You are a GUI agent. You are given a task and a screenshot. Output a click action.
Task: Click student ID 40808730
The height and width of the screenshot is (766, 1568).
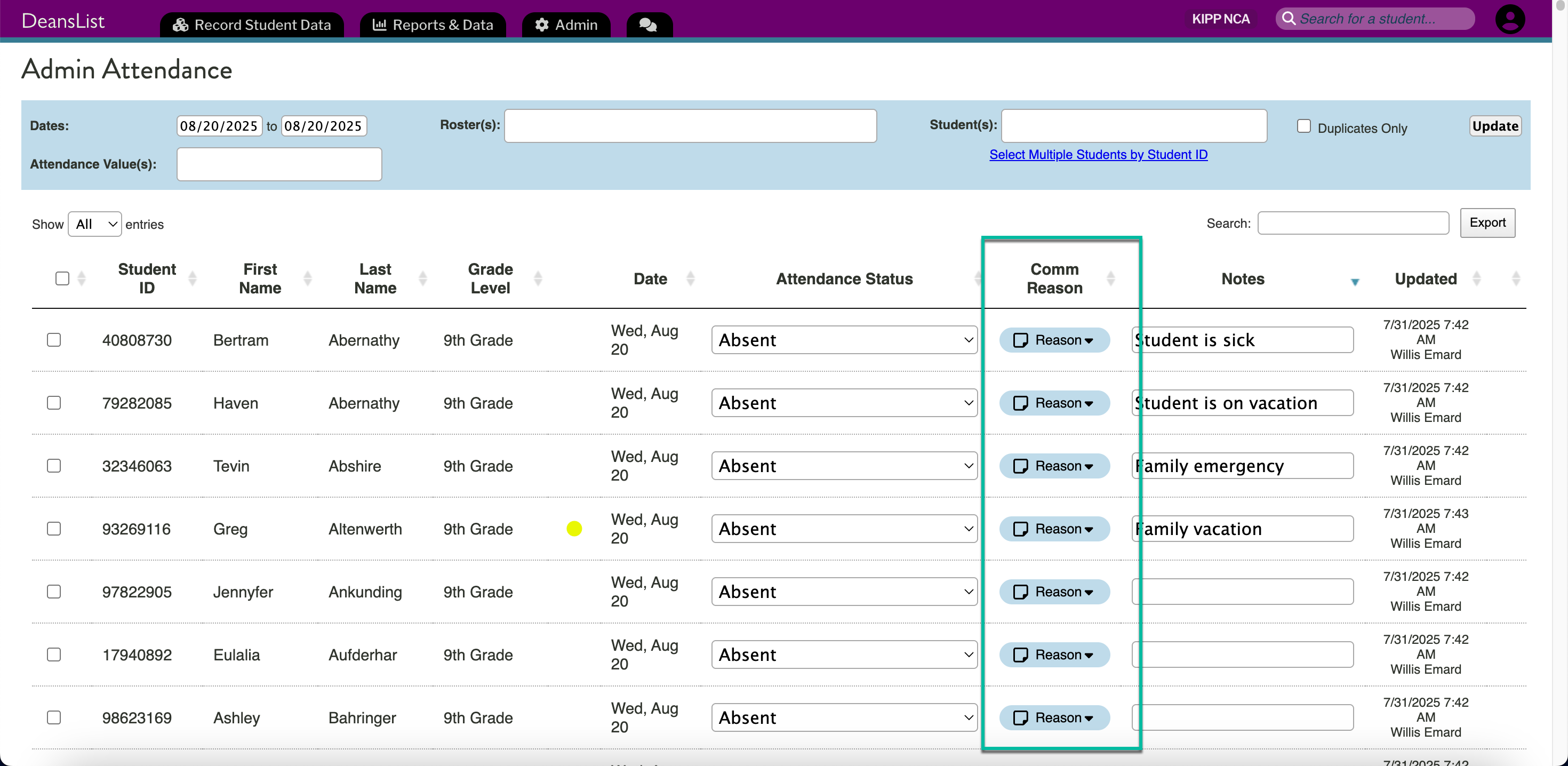pyautogui.click(x=137, y=340)
